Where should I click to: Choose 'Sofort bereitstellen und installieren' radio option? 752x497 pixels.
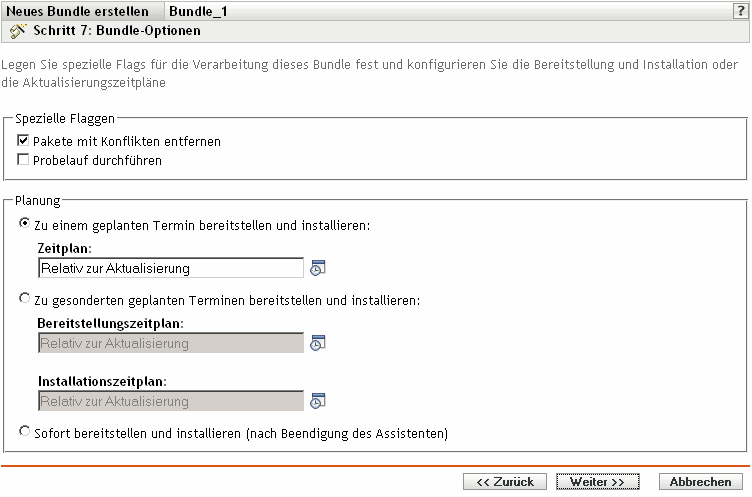click(x=25, y=434)
